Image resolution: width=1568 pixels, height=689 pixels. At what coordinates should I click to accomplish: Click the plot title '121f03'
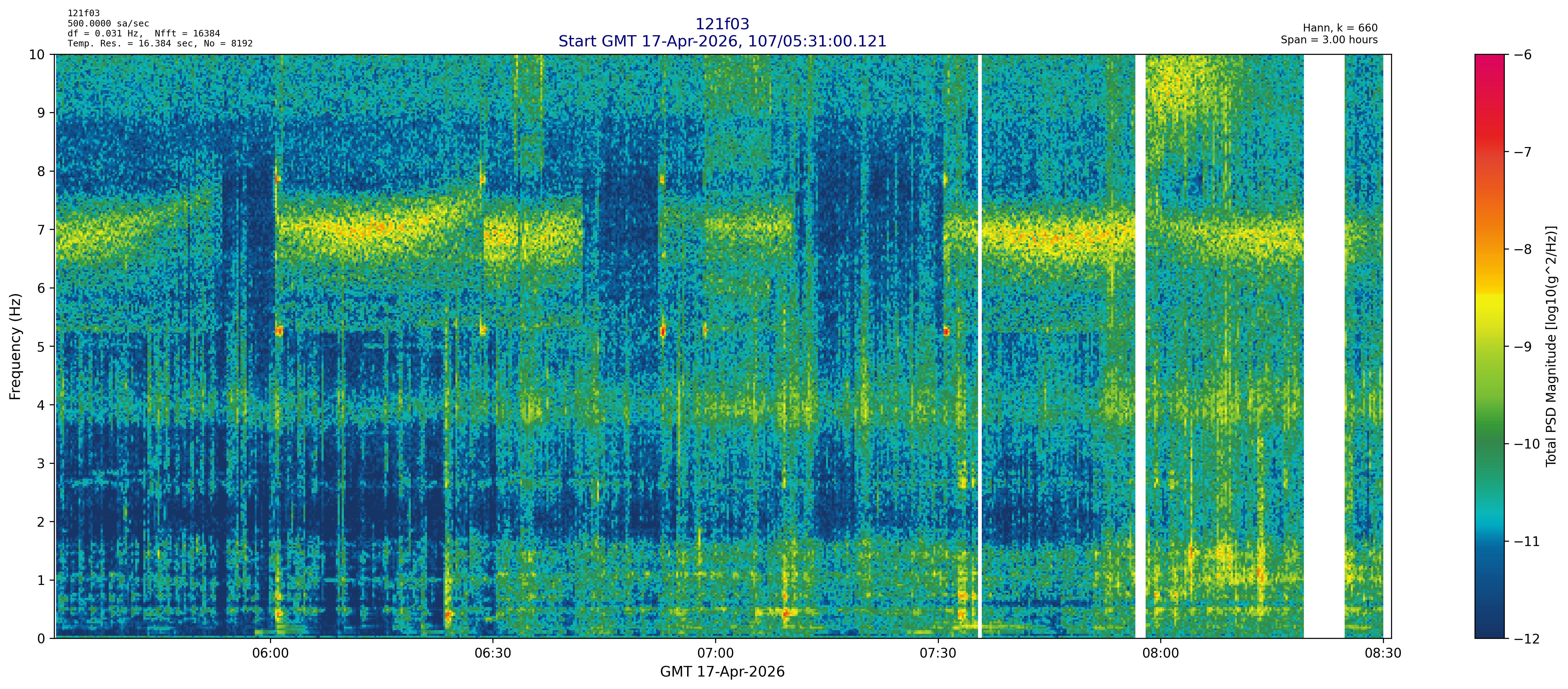tap(722, 24)
